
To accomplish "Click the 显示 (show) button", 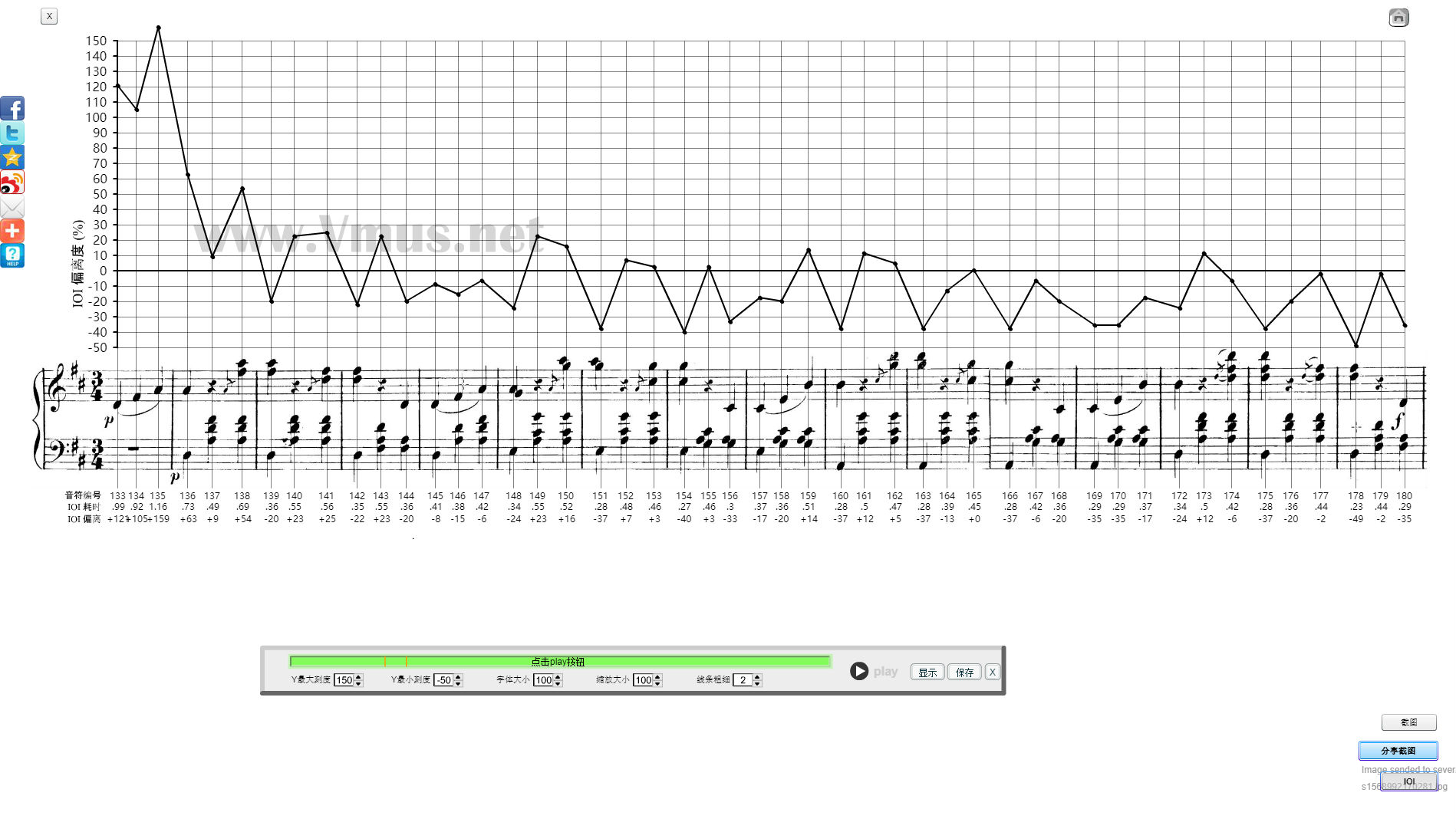I will tap(927, 673).
